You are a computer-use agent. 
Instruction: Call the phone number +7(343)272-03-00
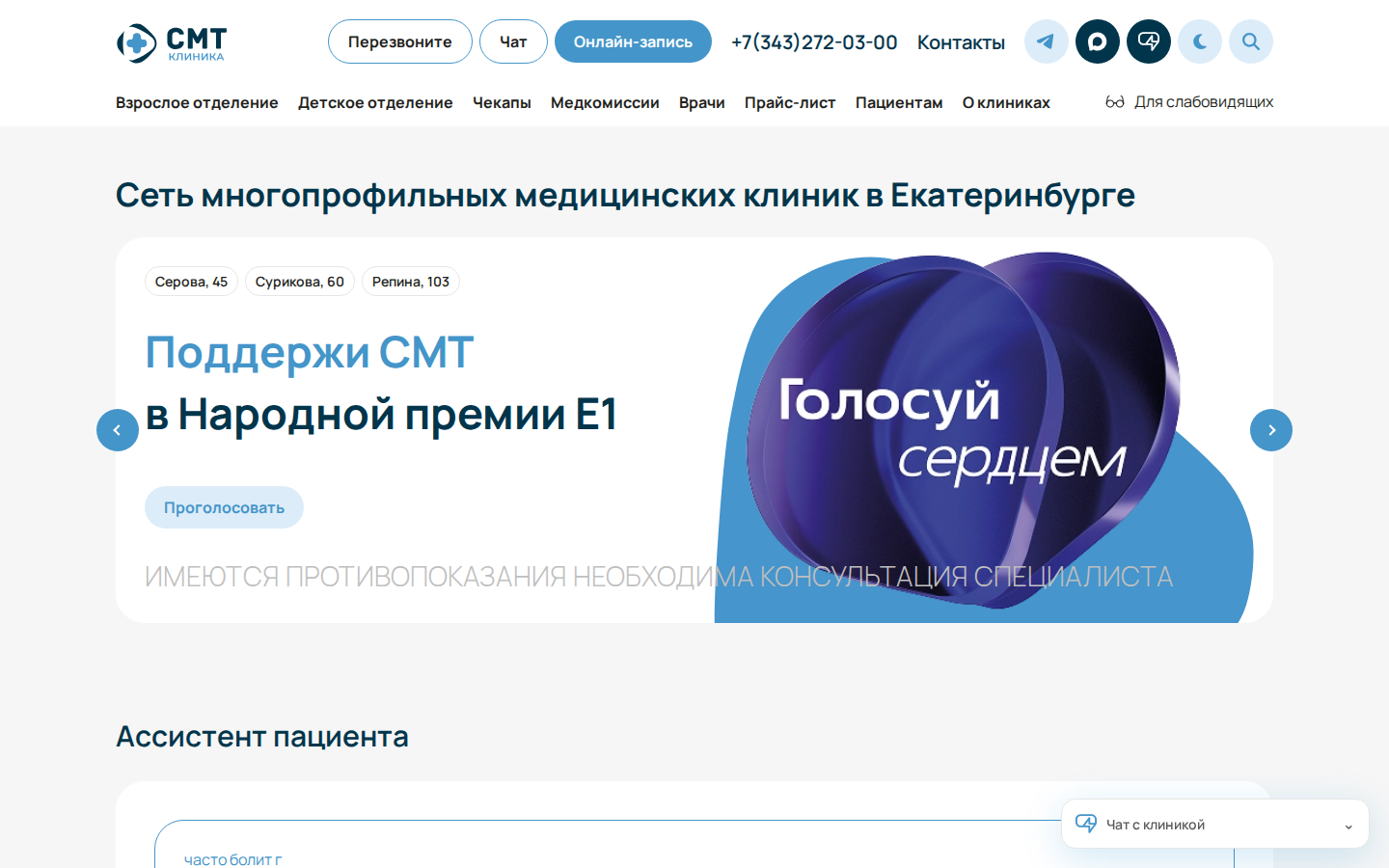[814, 42]
